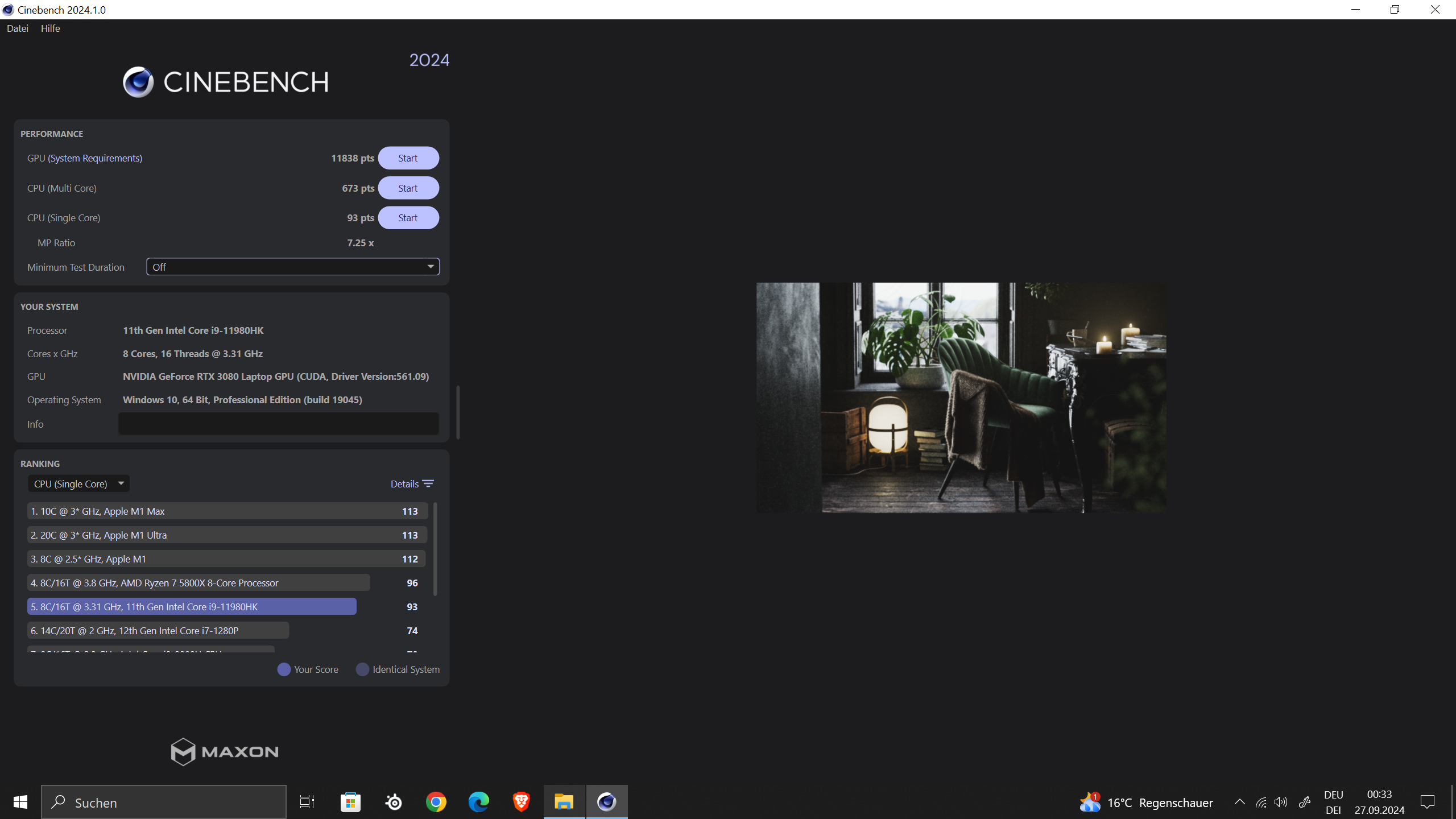Click the Details filter icon in Ranking

428,484
